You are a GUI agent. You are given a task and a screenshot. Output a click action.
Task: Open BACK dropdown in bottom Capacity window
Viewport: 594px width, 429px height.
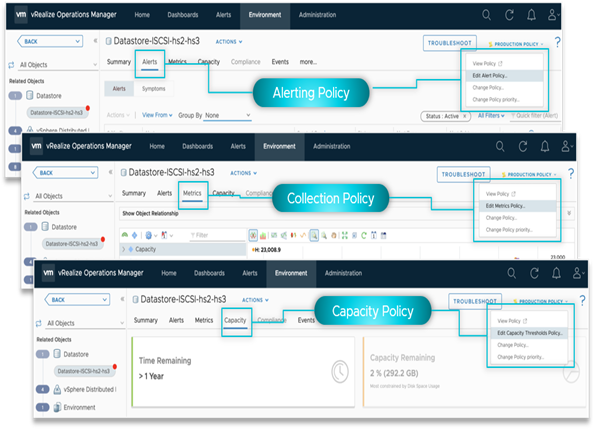pyautogui.click(x=77, y=300)
